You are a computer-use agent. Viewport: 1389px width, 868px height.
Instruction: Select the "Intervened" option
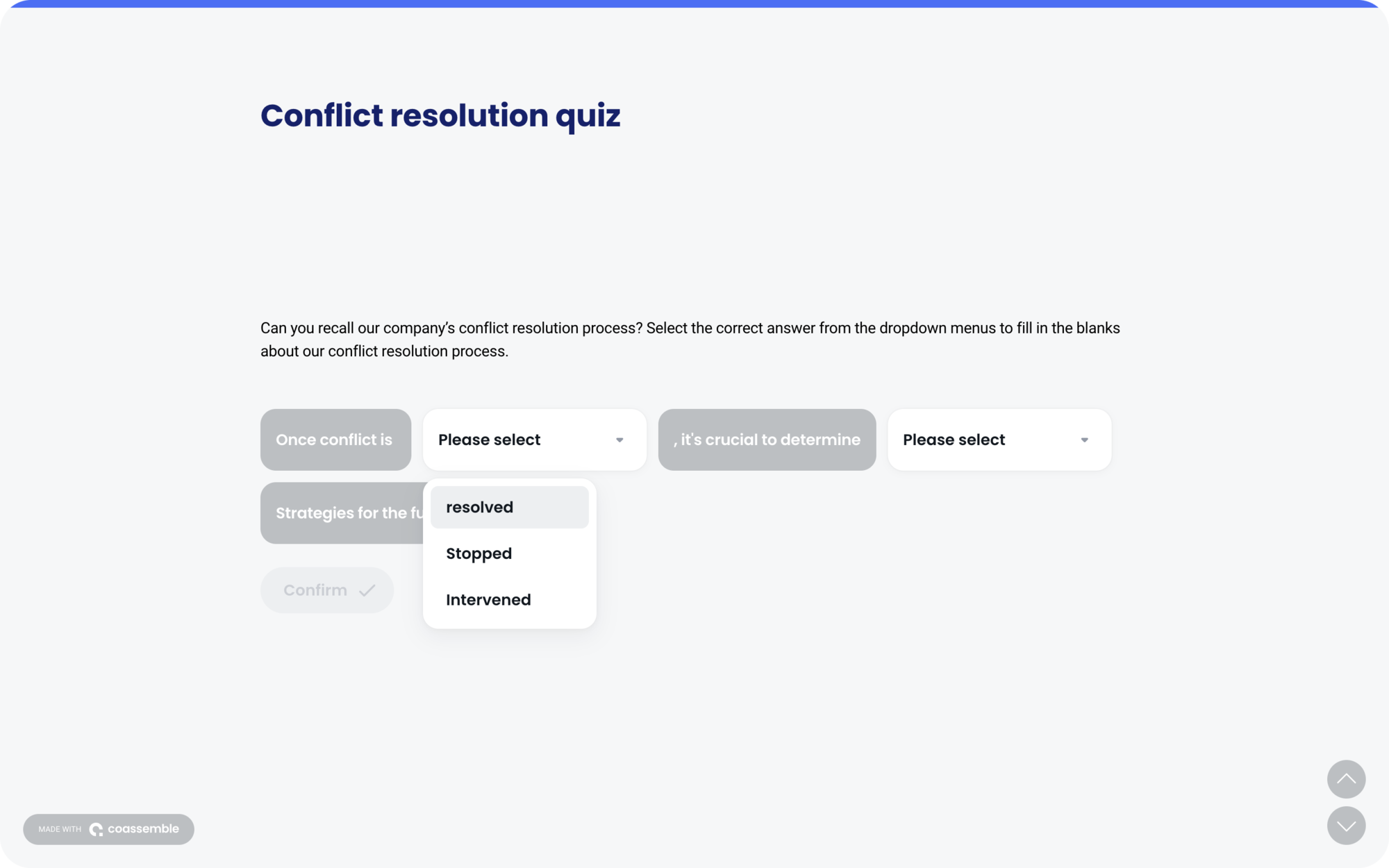[x=509, y=599]
